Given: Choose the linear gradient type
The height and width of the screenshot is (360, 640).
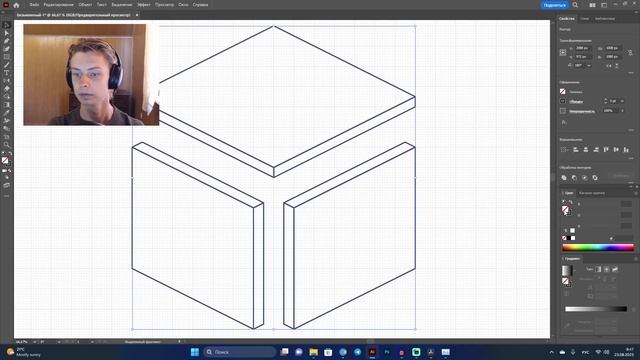Looking at the screenshot, I should coord(598,269).
